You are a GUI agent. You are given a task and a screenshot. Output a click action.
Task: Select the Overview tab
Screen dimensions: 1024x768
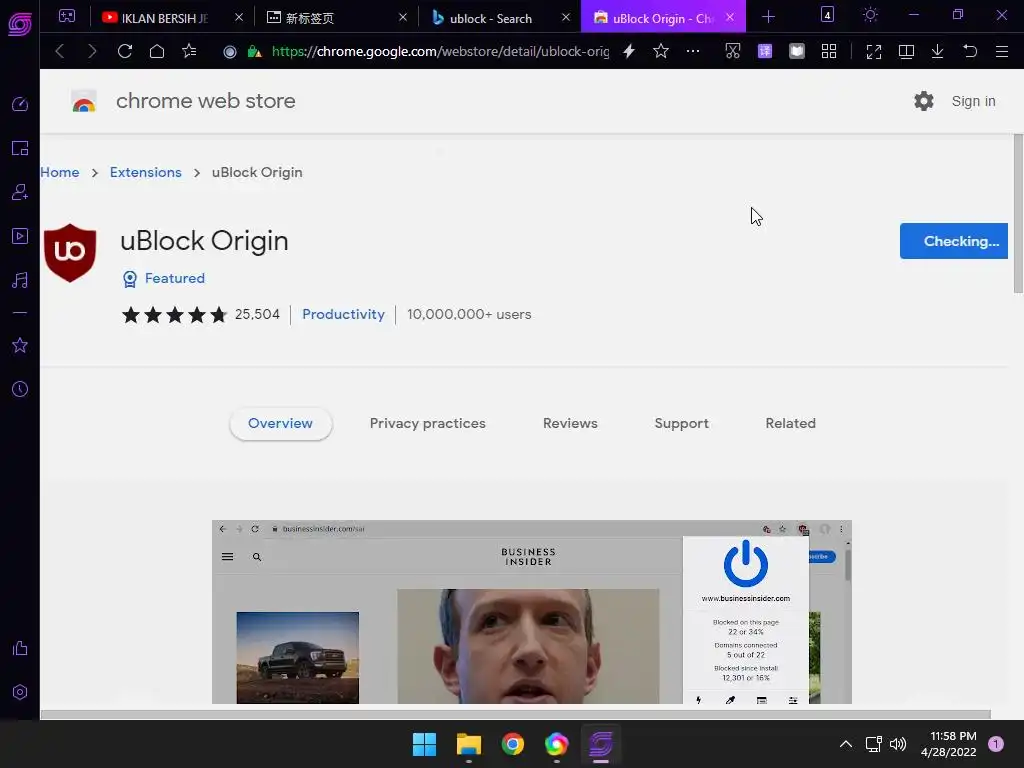[x=281, y=423]
